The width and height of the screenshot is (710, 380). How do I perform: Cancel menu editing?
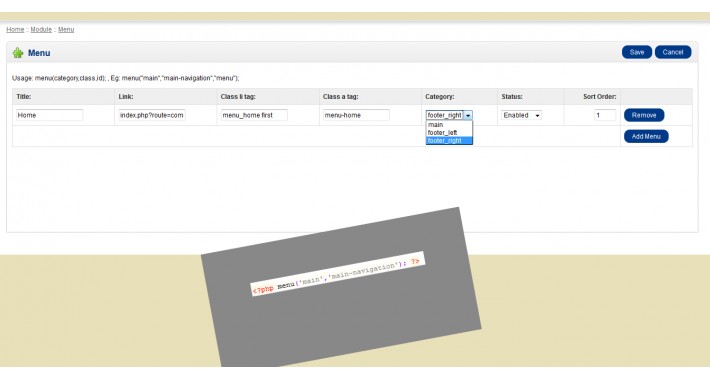tap(672, 52)
